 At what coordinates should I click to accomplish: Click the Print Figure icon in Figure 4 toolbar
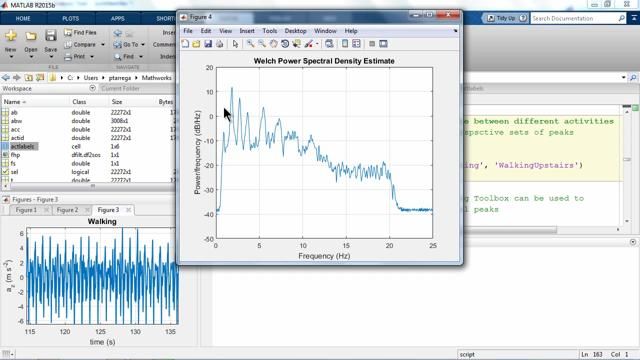220,44
